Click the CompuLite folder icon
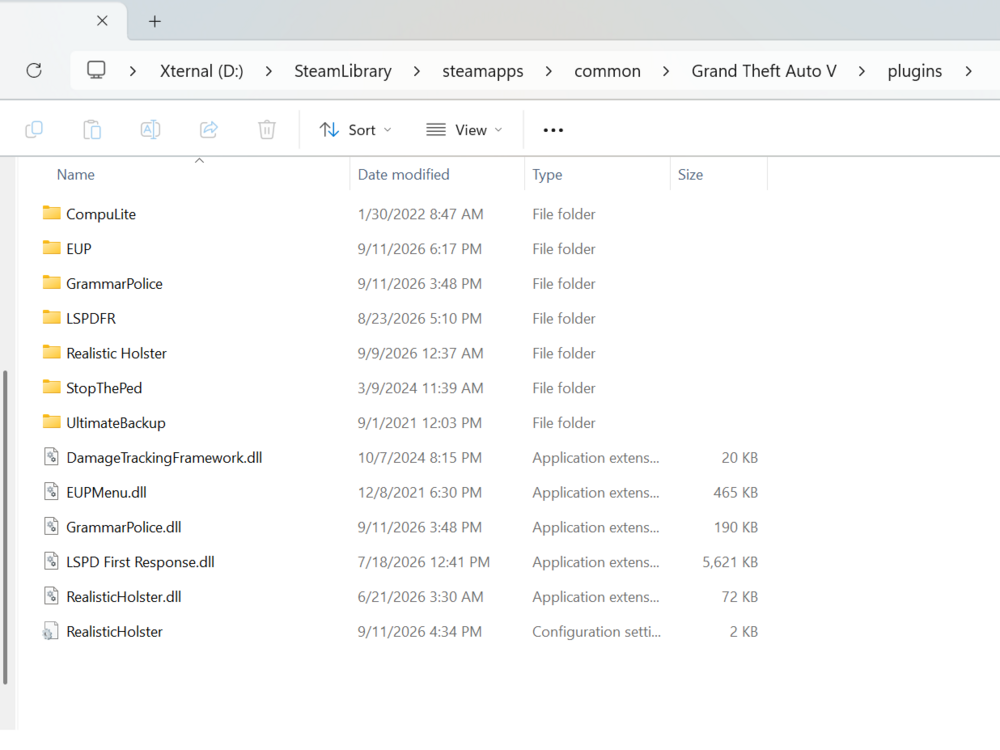Viewport: 1000px width, 750px height. click(x=52, y=213)
